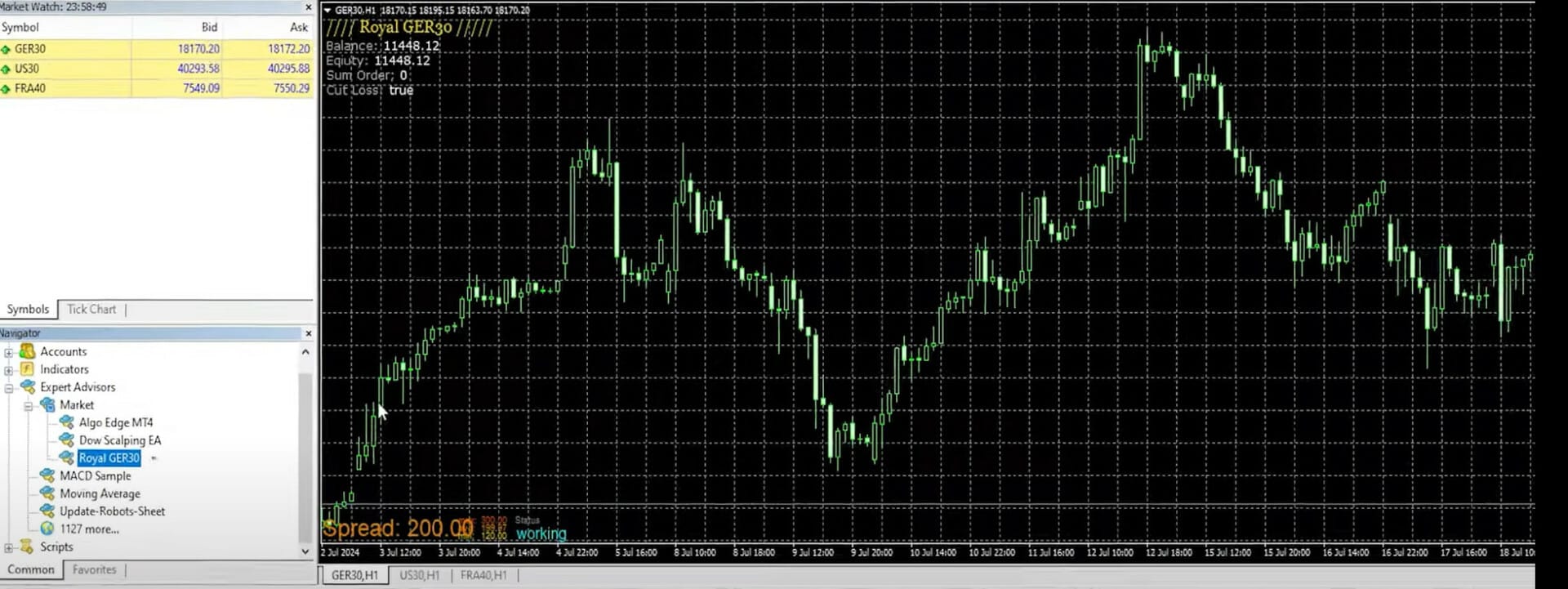Screen dimensions: 1568x589
Task: Sort Market Watch by Bid column header
Action: click(x=209, y=27)
